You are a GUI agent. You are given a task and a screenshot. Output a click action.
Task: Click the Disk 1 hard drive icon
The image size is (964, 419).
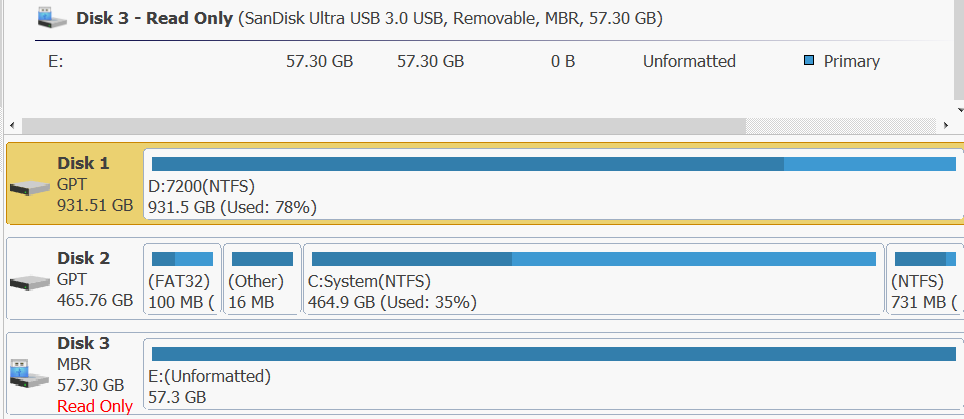pos(29,188)
